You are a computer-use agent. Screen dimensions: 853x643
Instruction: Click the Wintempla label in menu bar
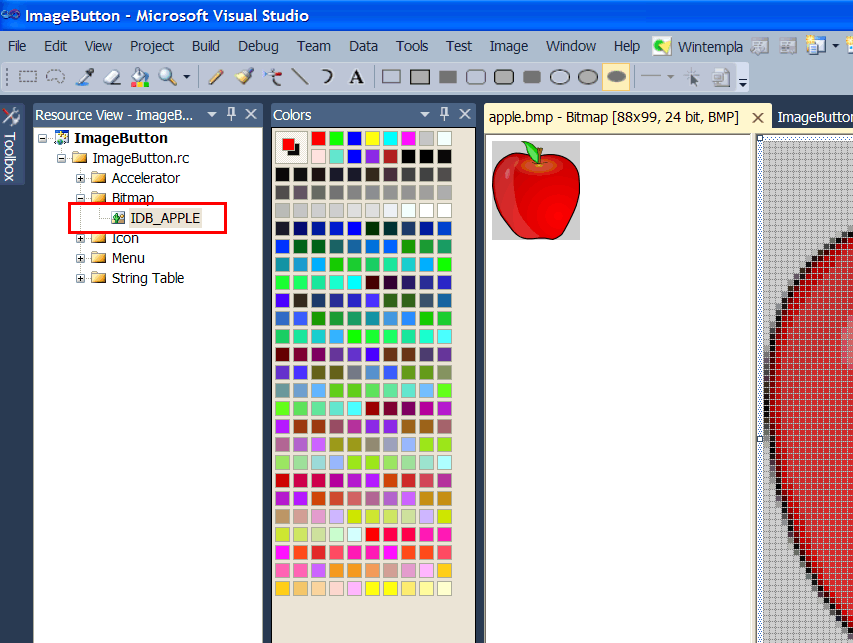click(710, 47)
